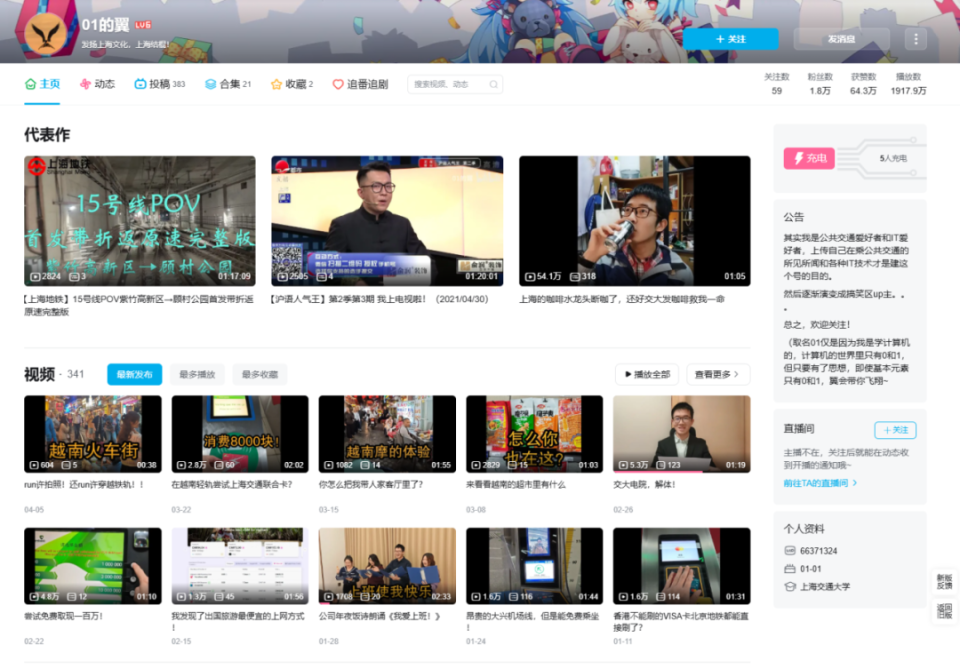Switch sorting to 最多收藏

click(259, 375)
